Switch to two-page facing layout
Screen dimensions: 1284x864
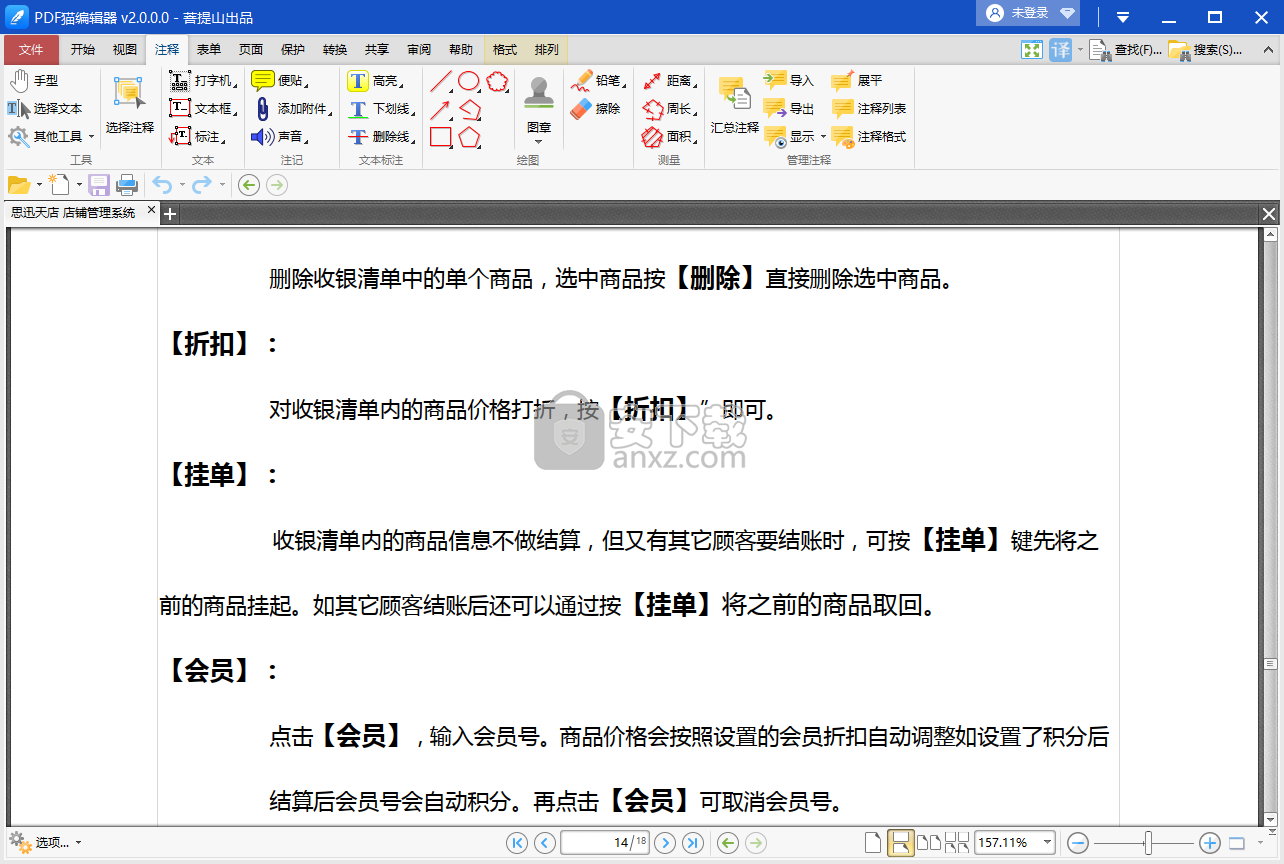tap(928, 843)
